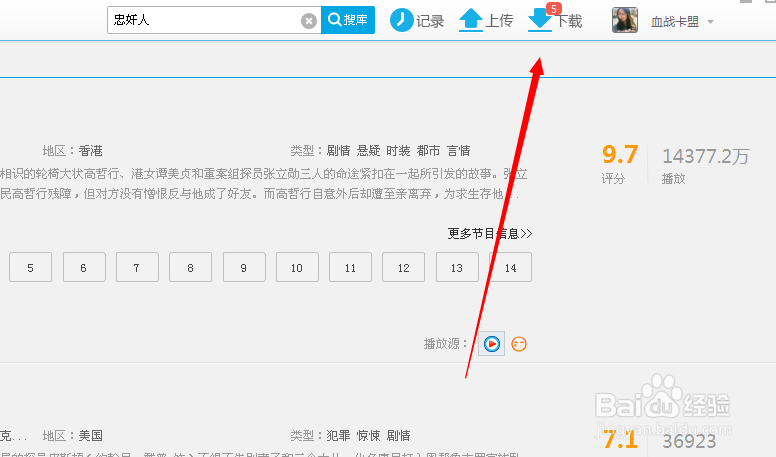Screen dimensions: 776x457
Task: Select episode 10
Action: 297,267
